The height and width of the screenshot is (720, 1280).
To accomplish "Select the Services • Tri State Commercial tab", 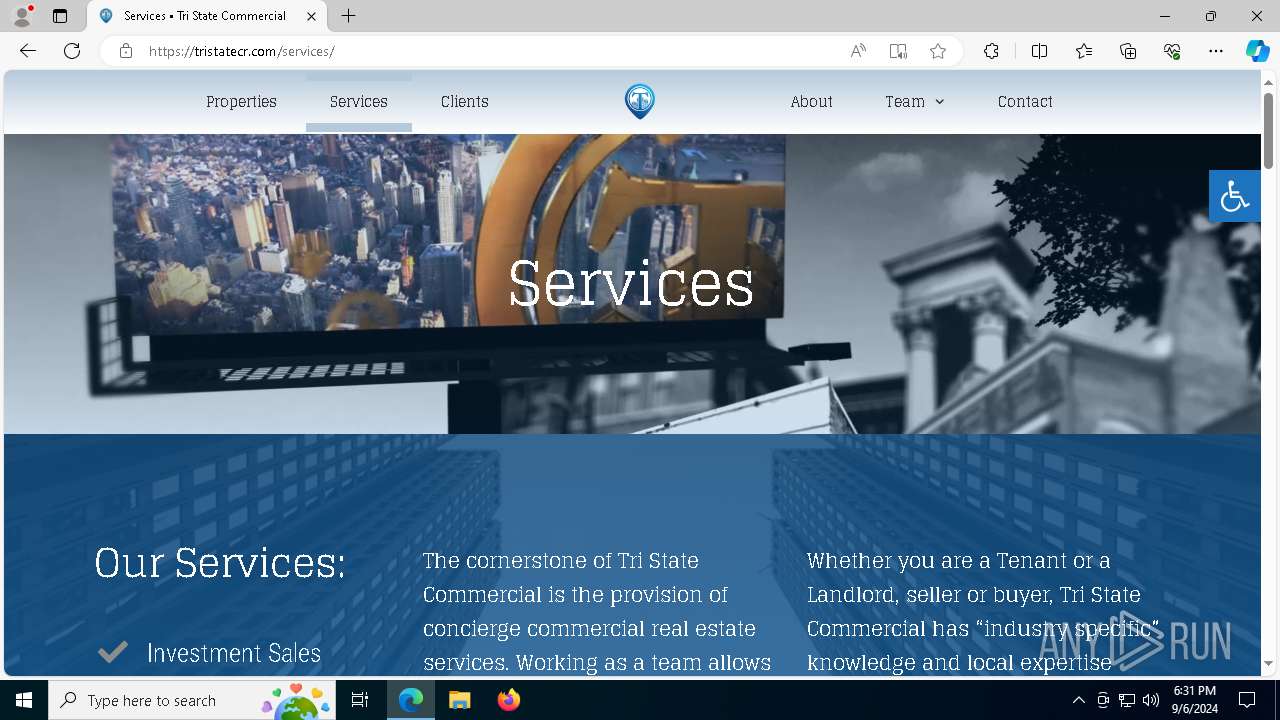I will point(207,16).
